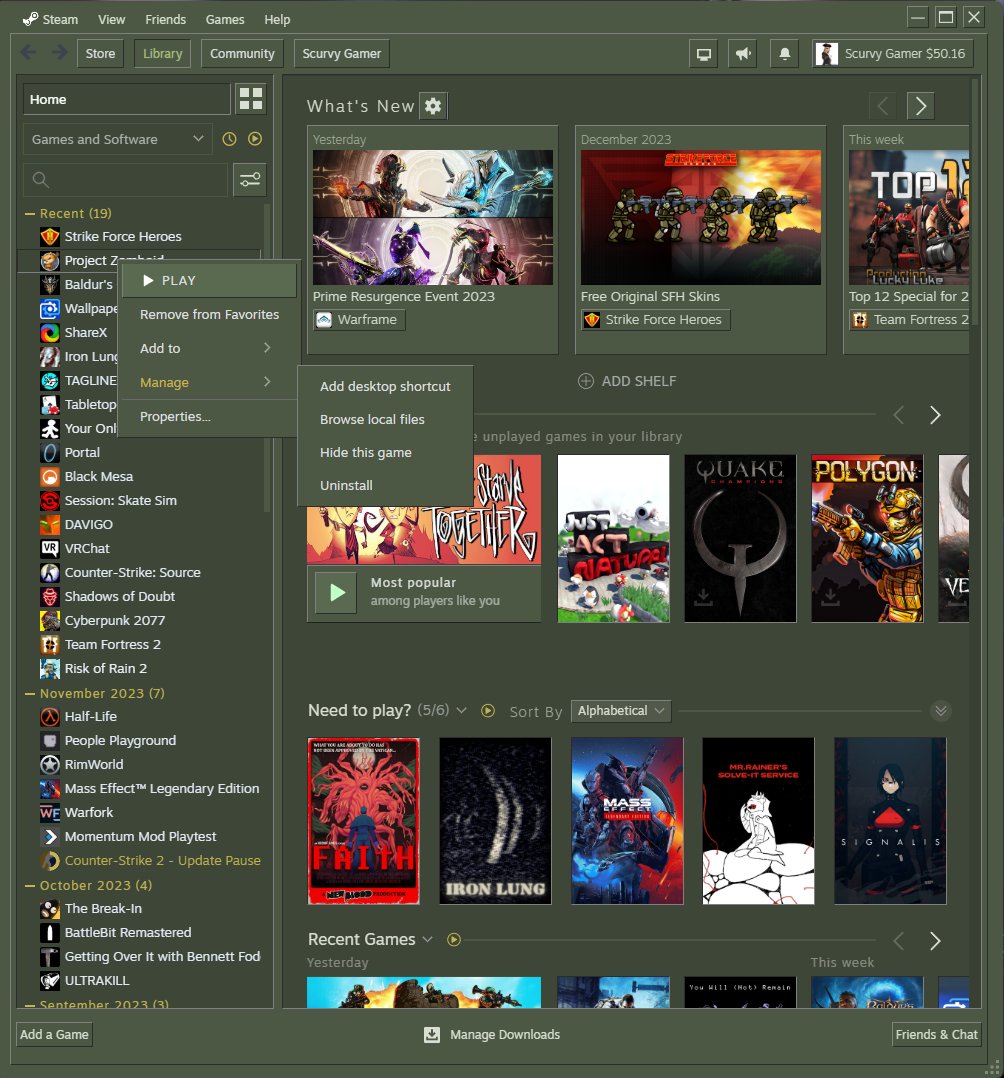Open the View menu

(x=111, y=18)
